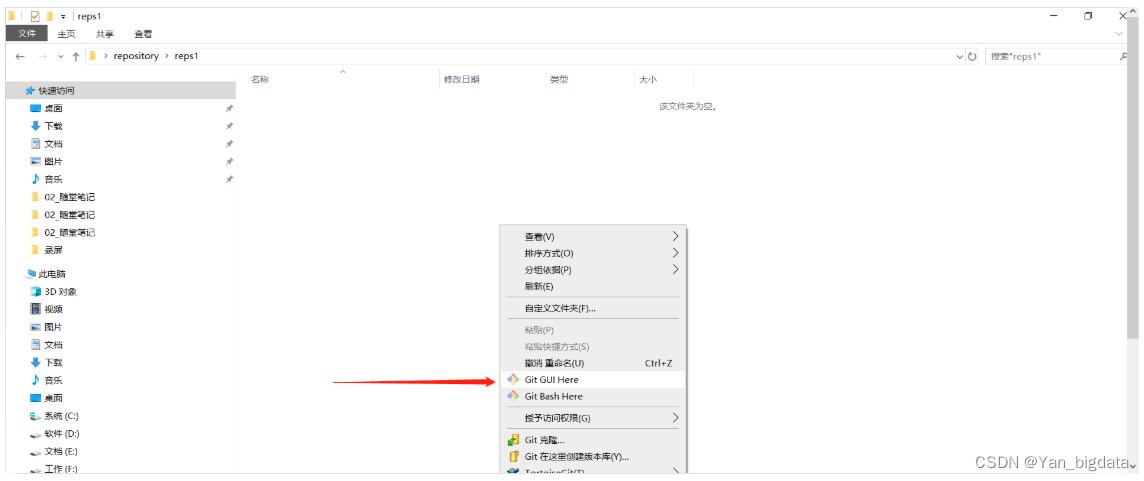This screenshot has height=481, width=1144.
Task: Go forward with the right arrow button
Action: [43, 56]
